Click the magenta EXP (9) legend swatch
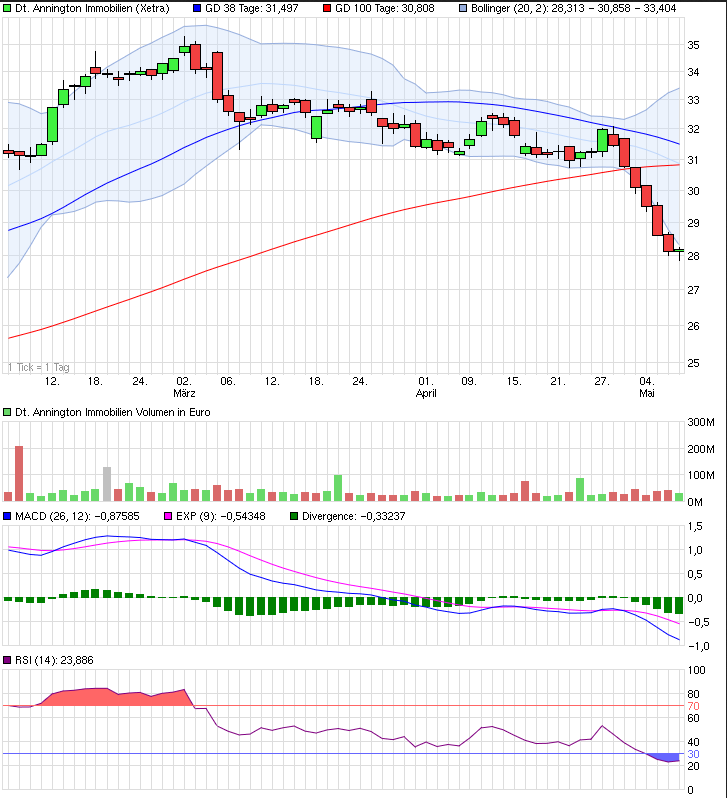This screenshot has height=798, width=727. coord(168,516)
